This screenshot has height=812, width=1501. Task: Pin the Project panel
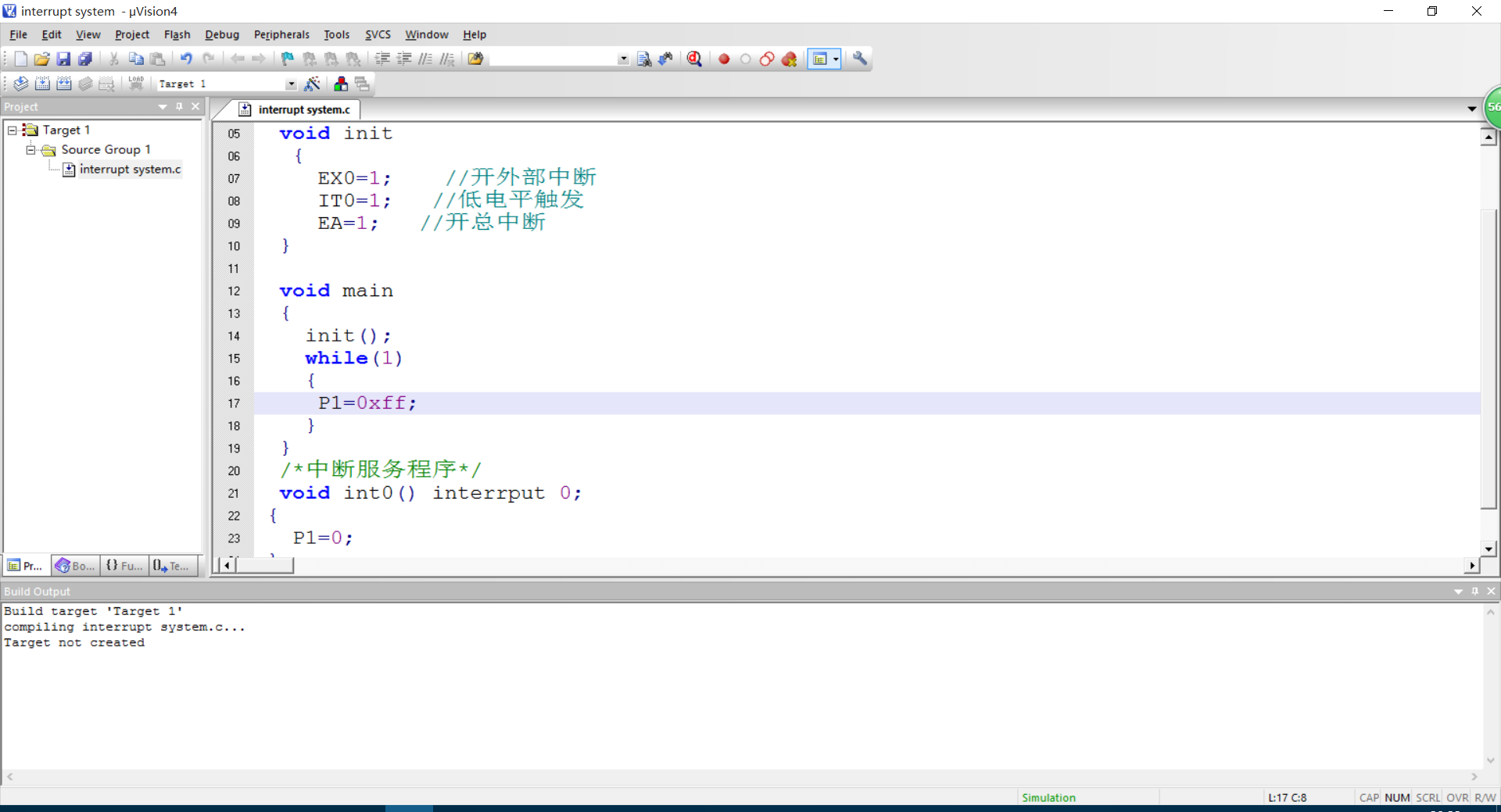(180, 106)
